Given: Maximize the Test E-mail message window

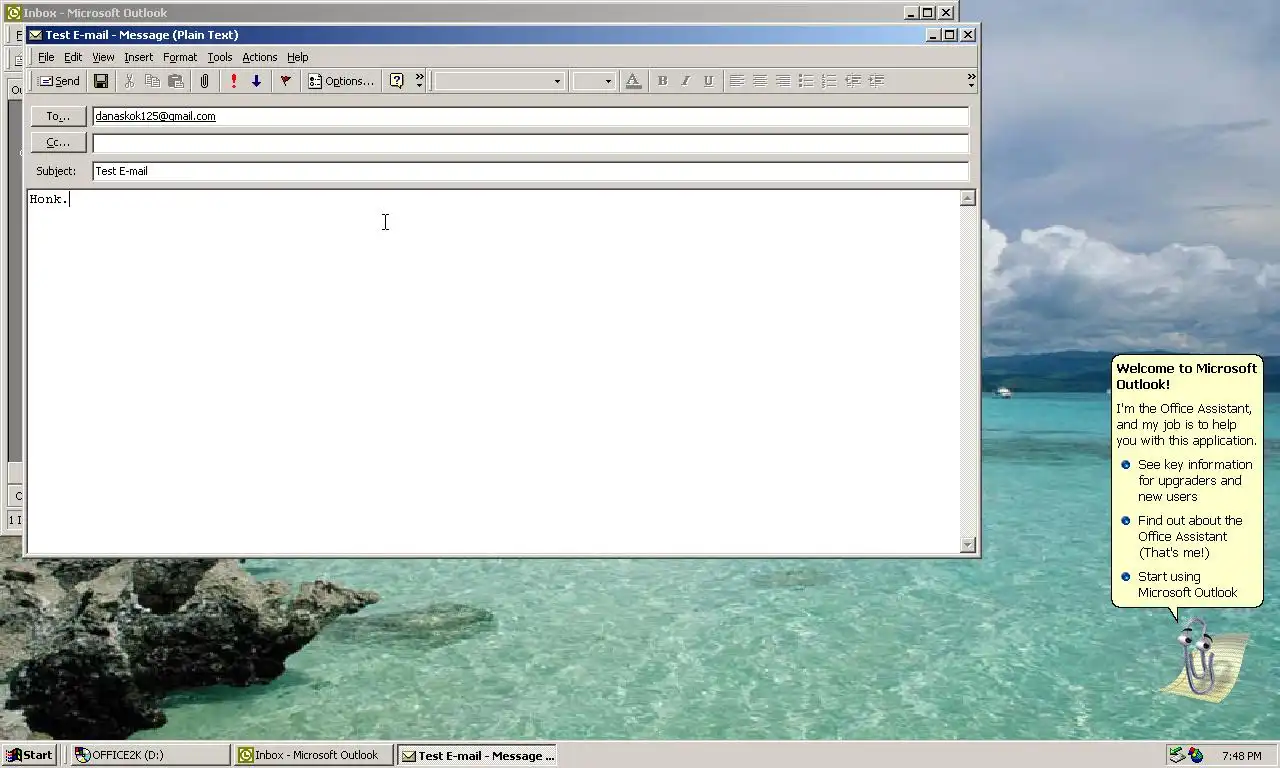Looking at the screenshot, I should (950, 35).
